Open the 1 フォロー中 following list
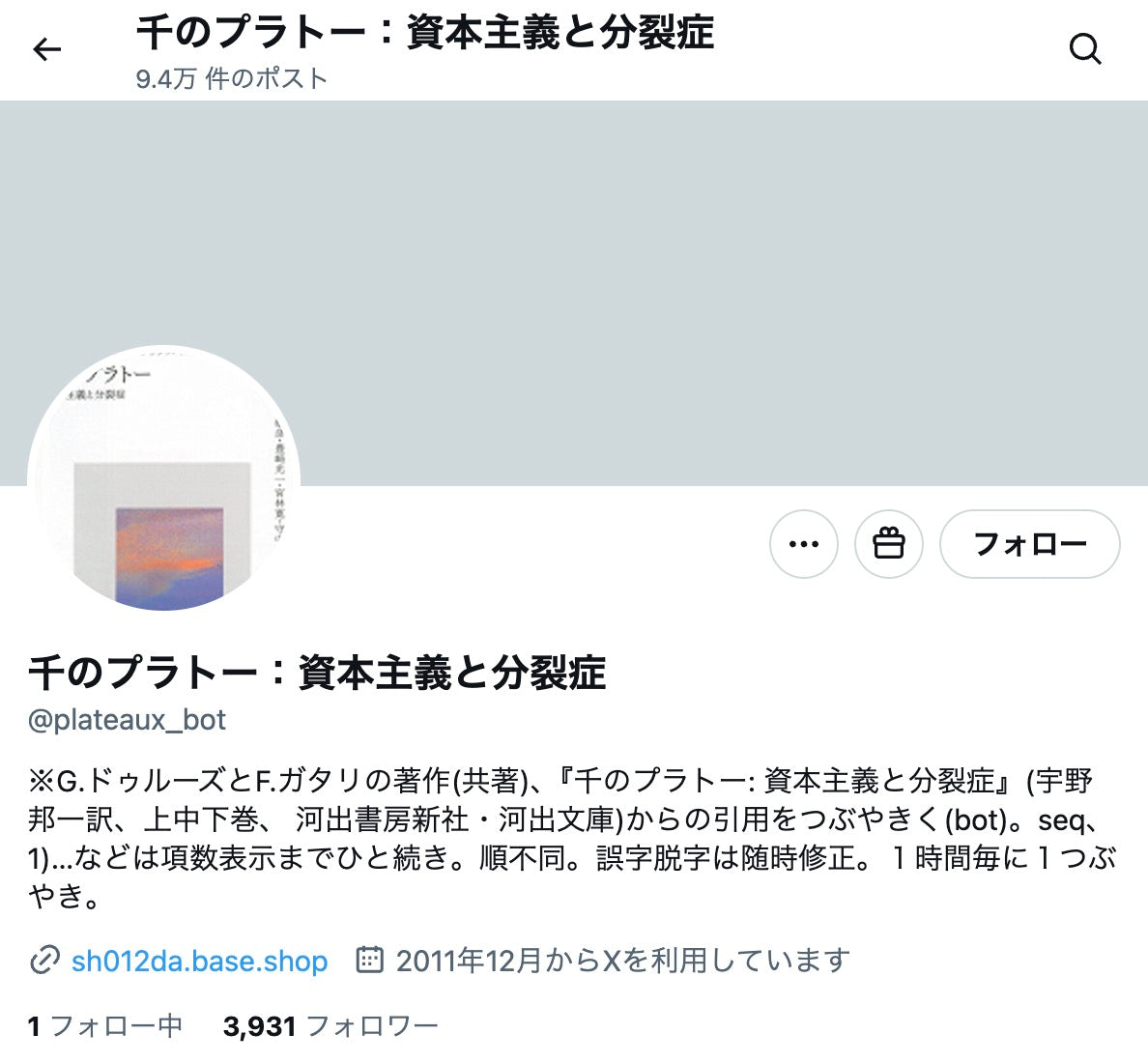This screenshot has height=1063, width=1148. coord(104,1026)
